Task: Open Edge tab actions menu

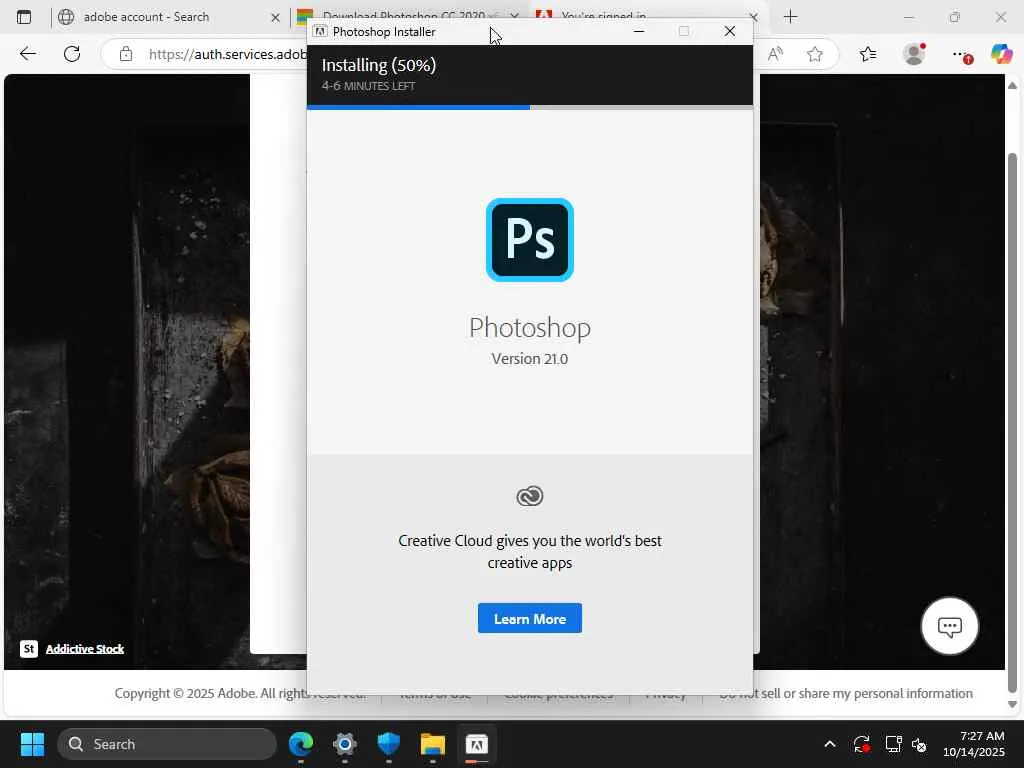Action: (24, 17)
